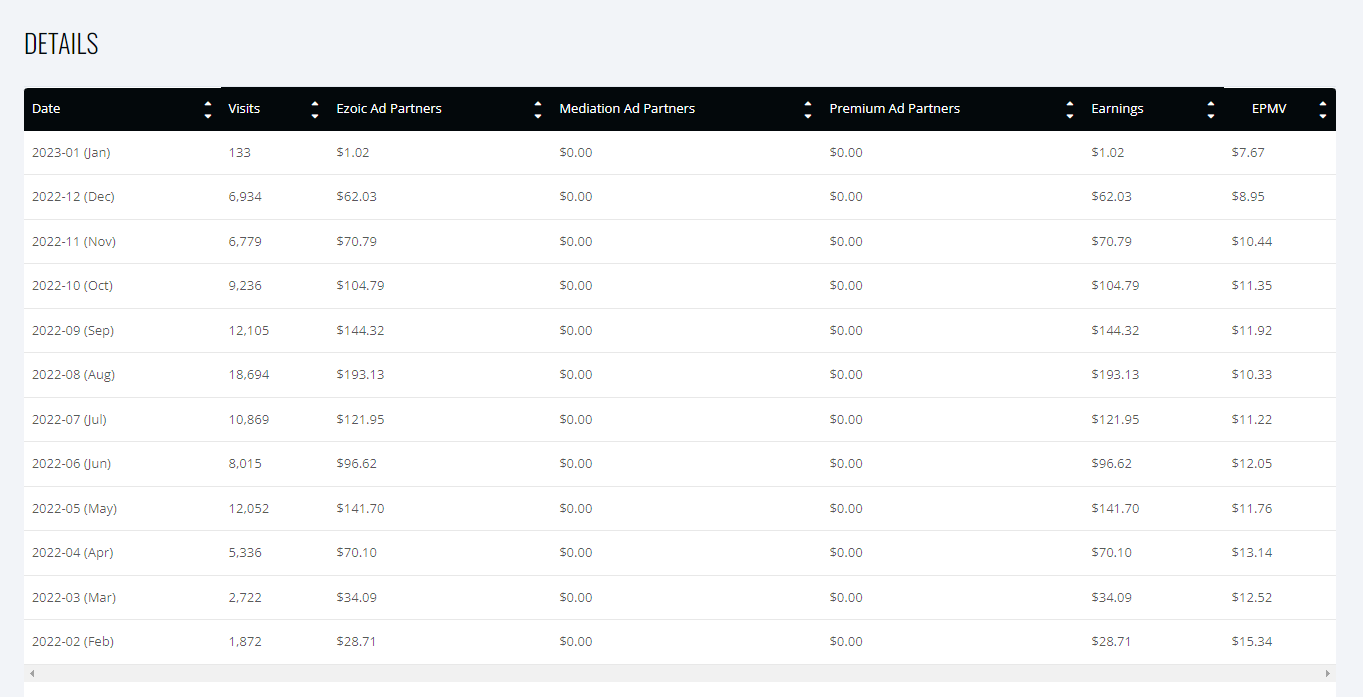Viewport: 1363px width, 697px height.
Task: Click EPMV value $11.92
Action: point(1252,331)
